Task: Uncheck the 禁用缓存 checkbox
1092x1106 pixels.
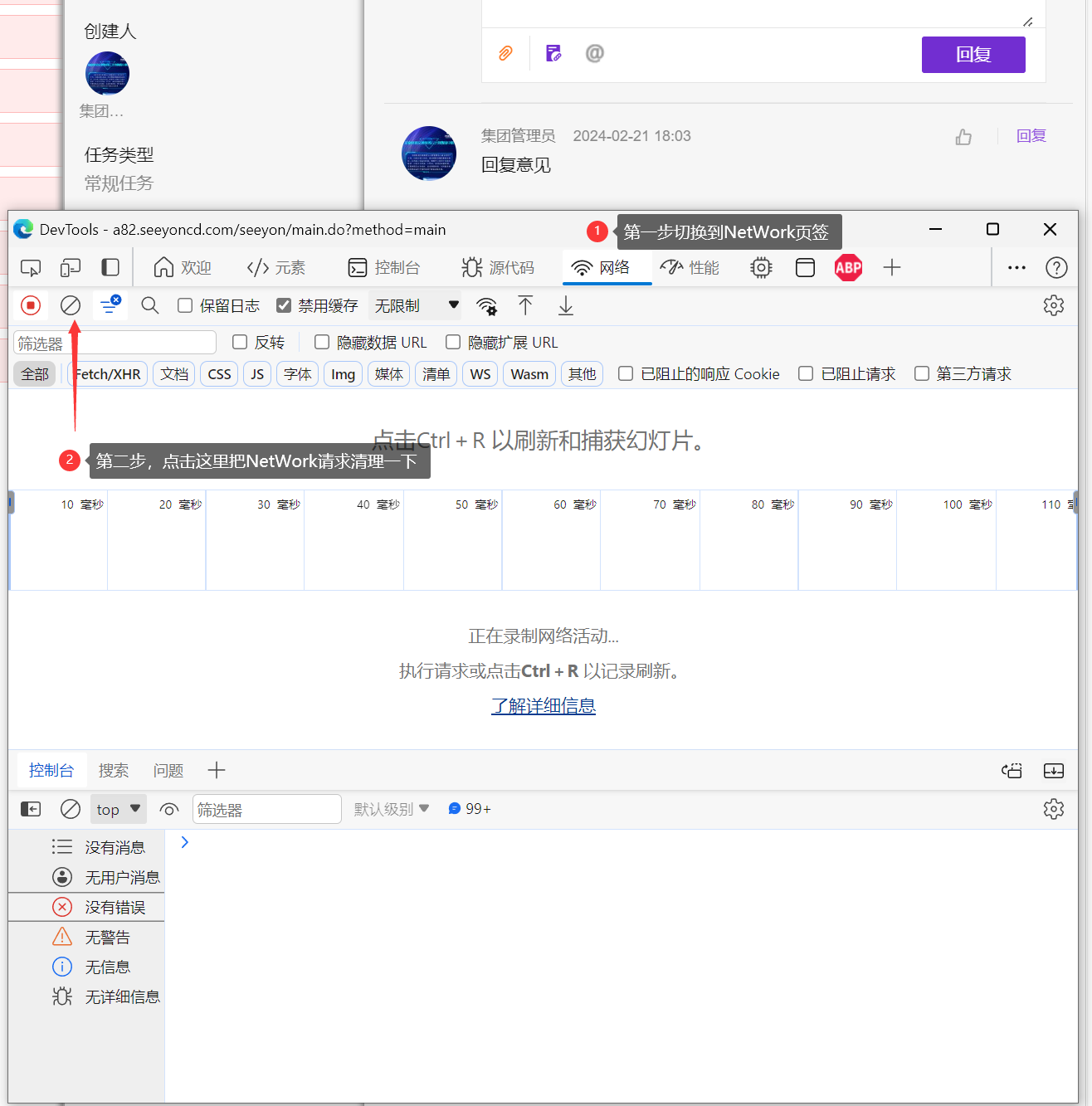Action: point(284,305)
